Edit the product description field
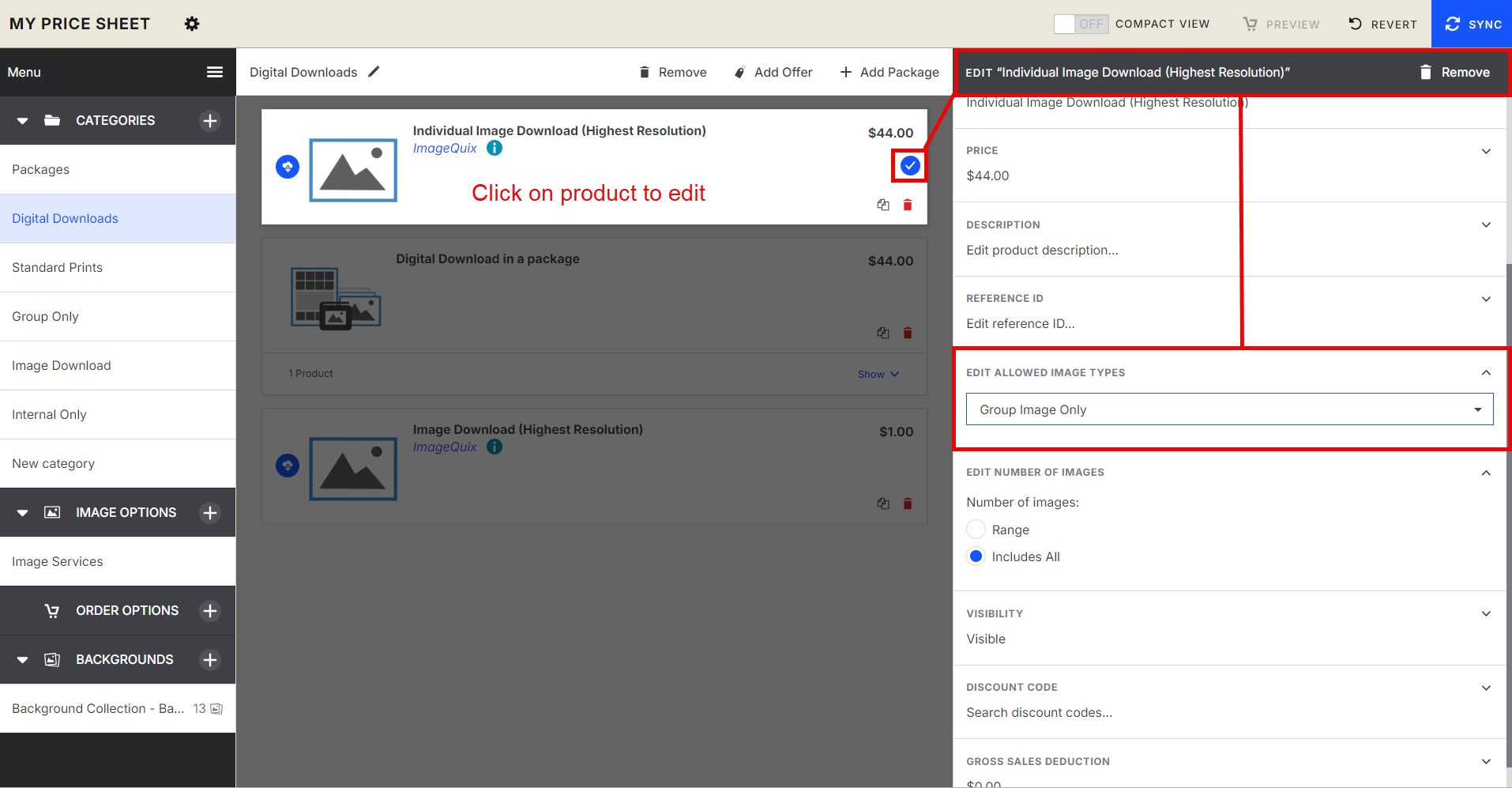 (1042, 251)
